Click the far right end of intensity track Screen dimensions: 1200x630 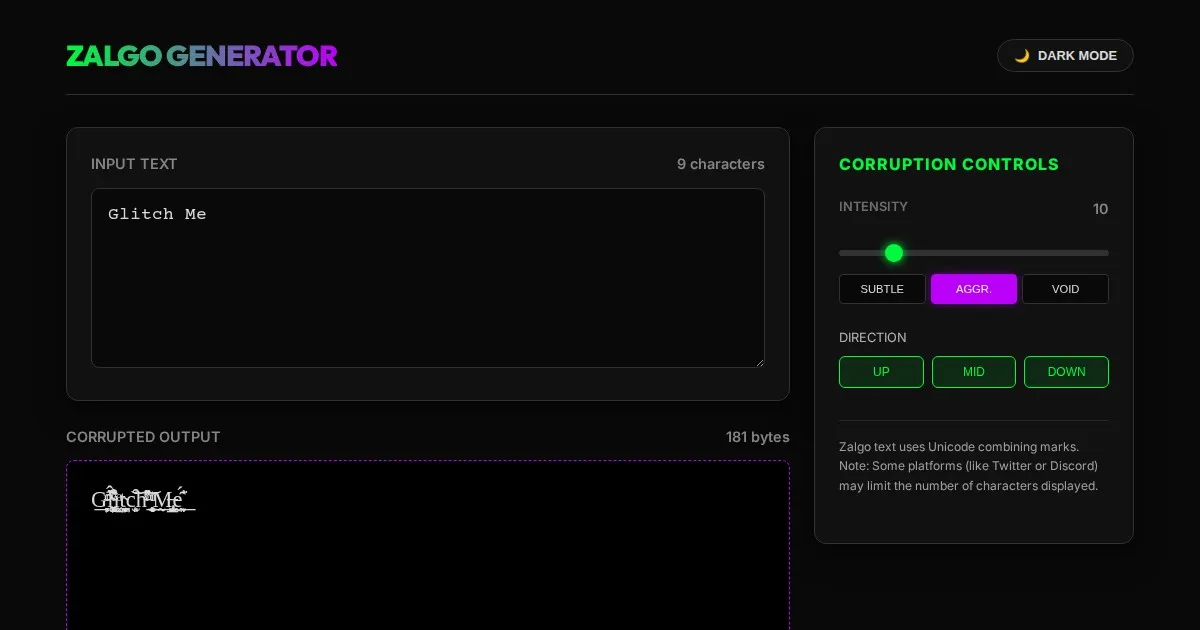pyautogui.click(x=1106, y=253)
